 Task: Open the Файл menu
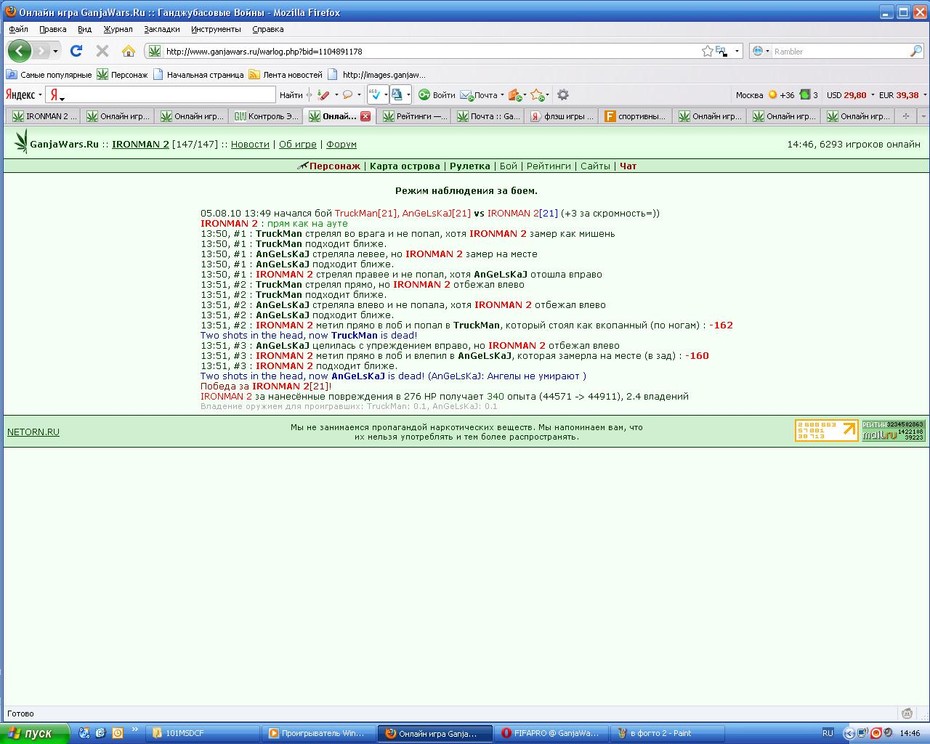[18, 29]
